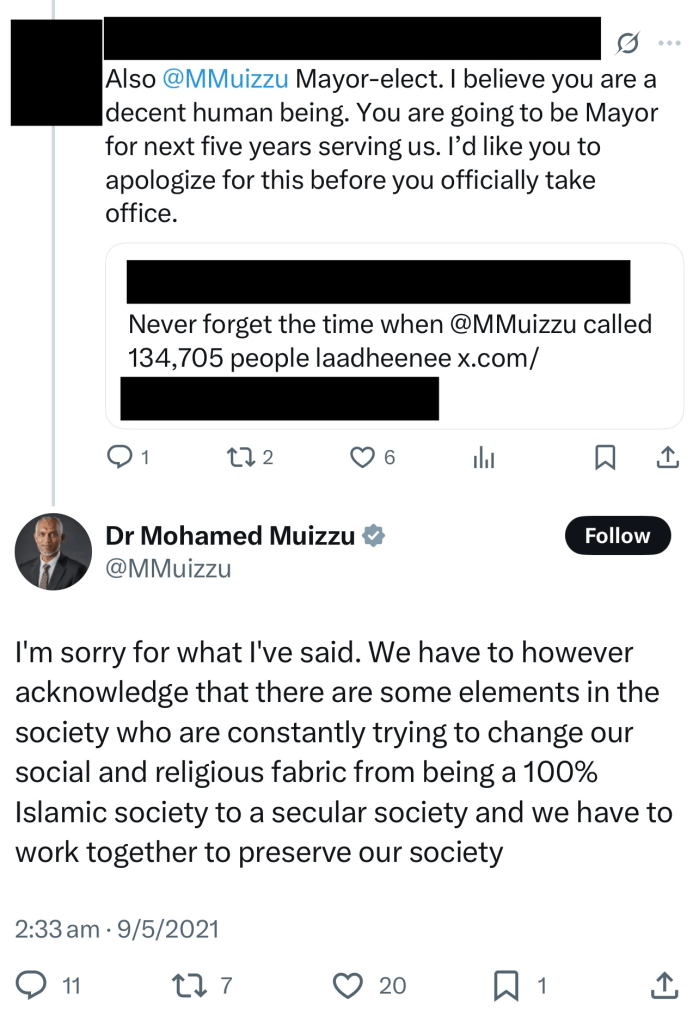Bookmark the top Mayor-elect tweet
The height and width of the screenshot is (1023, 699).
point(605,458)
